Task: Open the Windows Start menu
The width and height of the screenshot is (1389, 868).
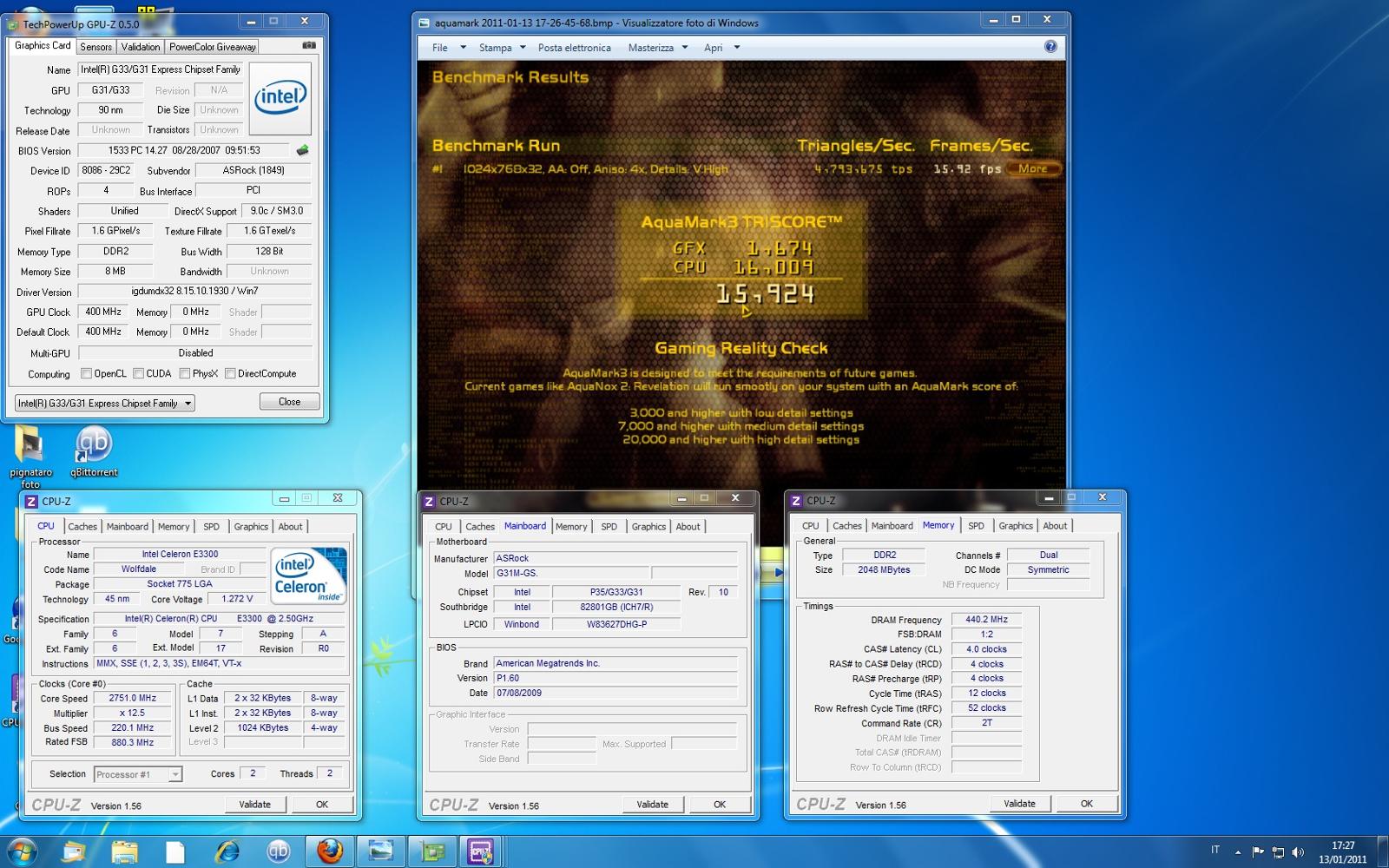Action: click(x=22, y=852)
